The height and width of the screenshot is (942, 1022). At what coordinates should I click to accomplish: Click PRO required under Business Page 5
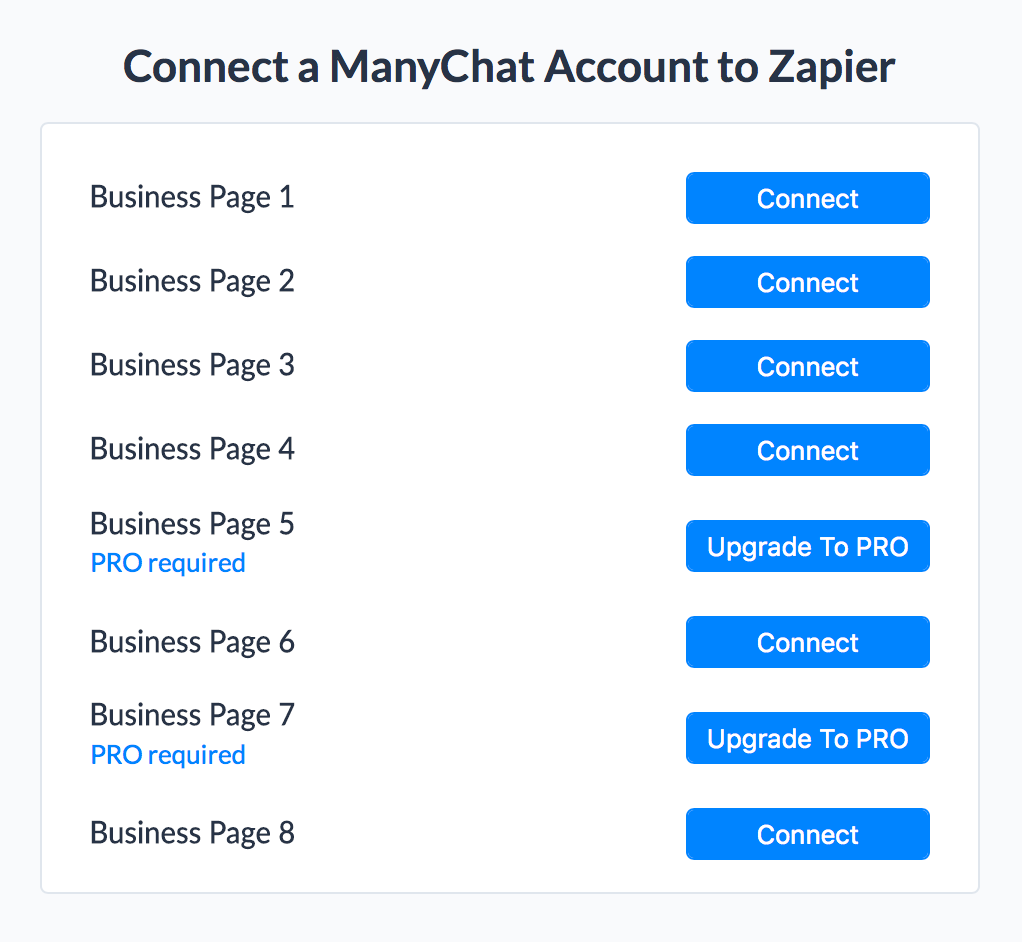(x=168, y=563)
